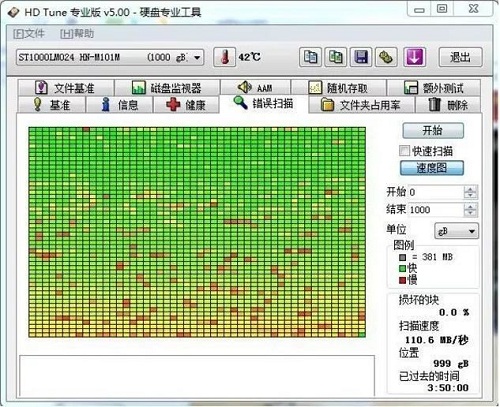Switch to the 健康 tab

tap(186, 105)
